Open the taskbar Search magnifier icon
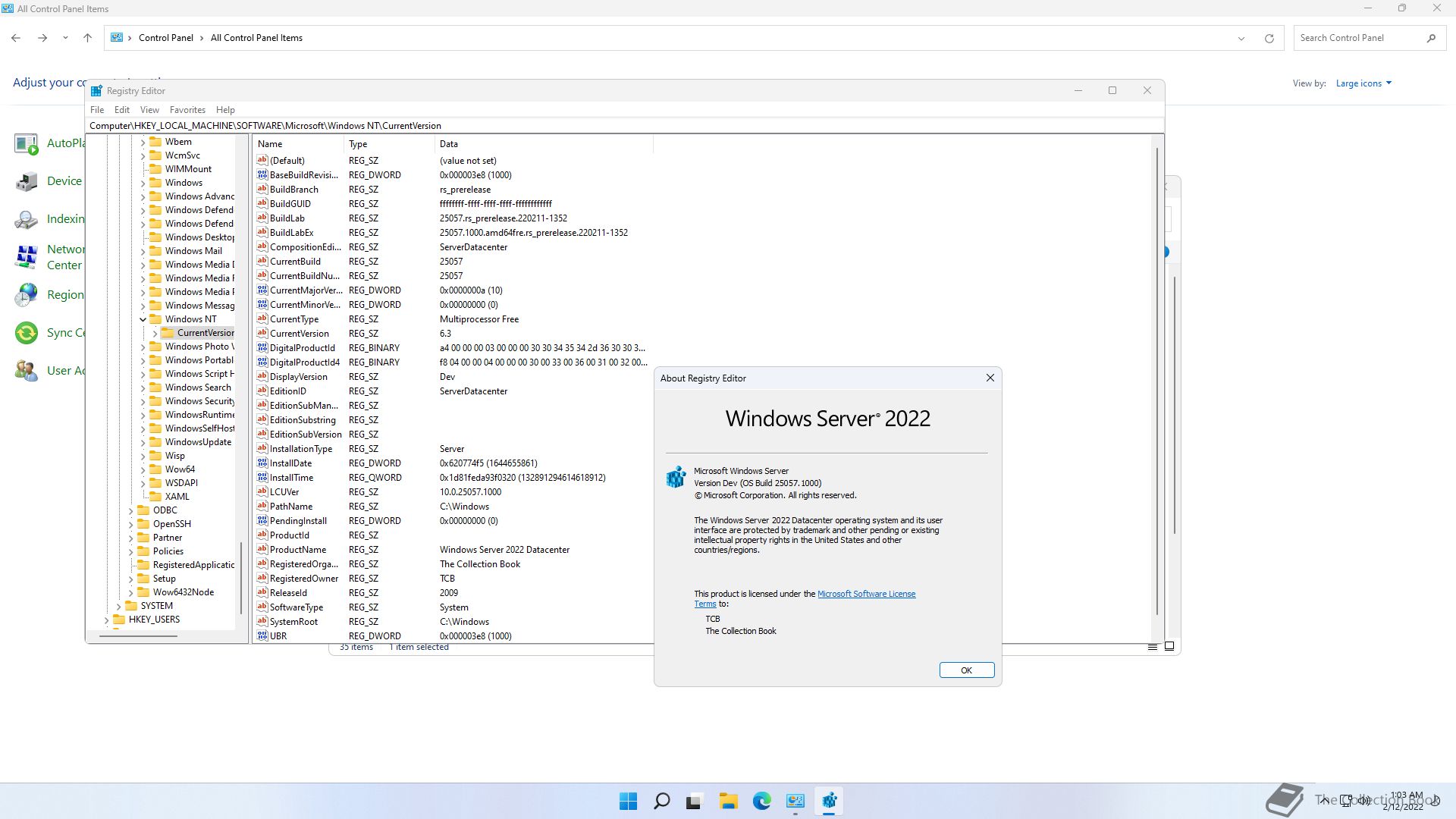The width and height of the screenshot is (1456, 819). coord(661,801)
